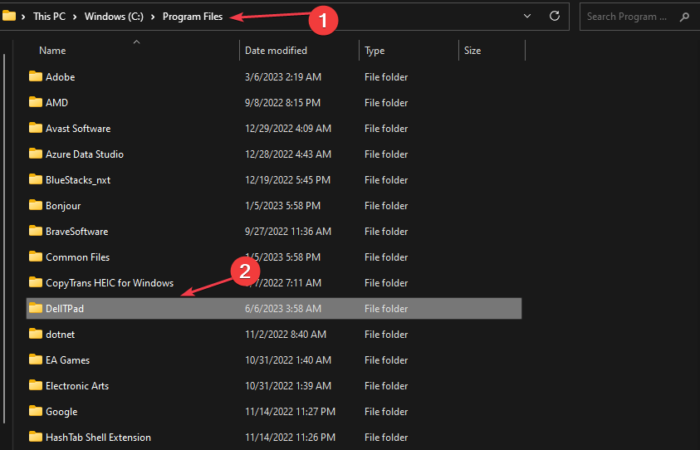
Task: Click the Azure Data Studio folder icon
Action: [x=35, y=154]
